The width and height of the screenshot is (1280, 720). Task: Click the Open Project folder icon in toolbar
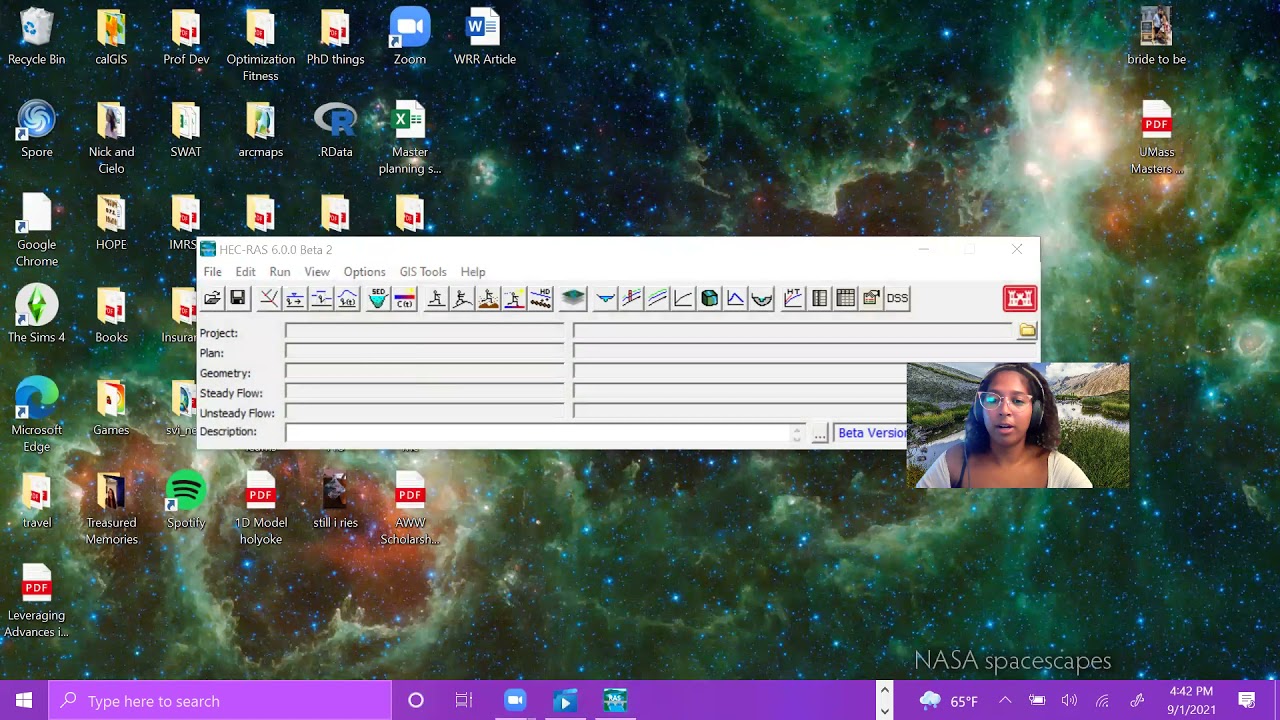click(x=212, y=298)
